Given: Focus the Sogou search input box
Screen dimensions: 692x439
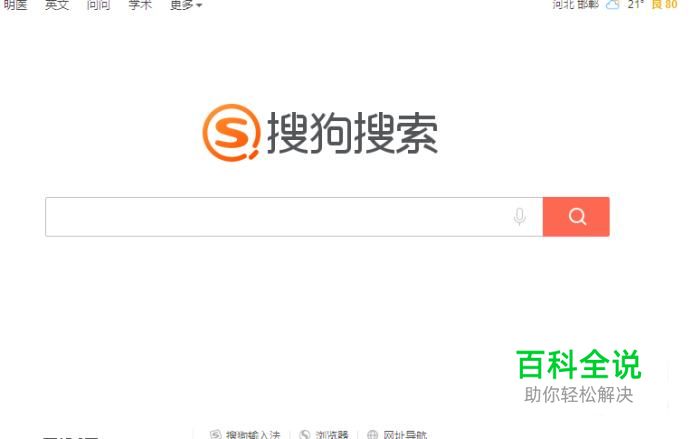Looking at the screenshot, I should pos(294,217).
